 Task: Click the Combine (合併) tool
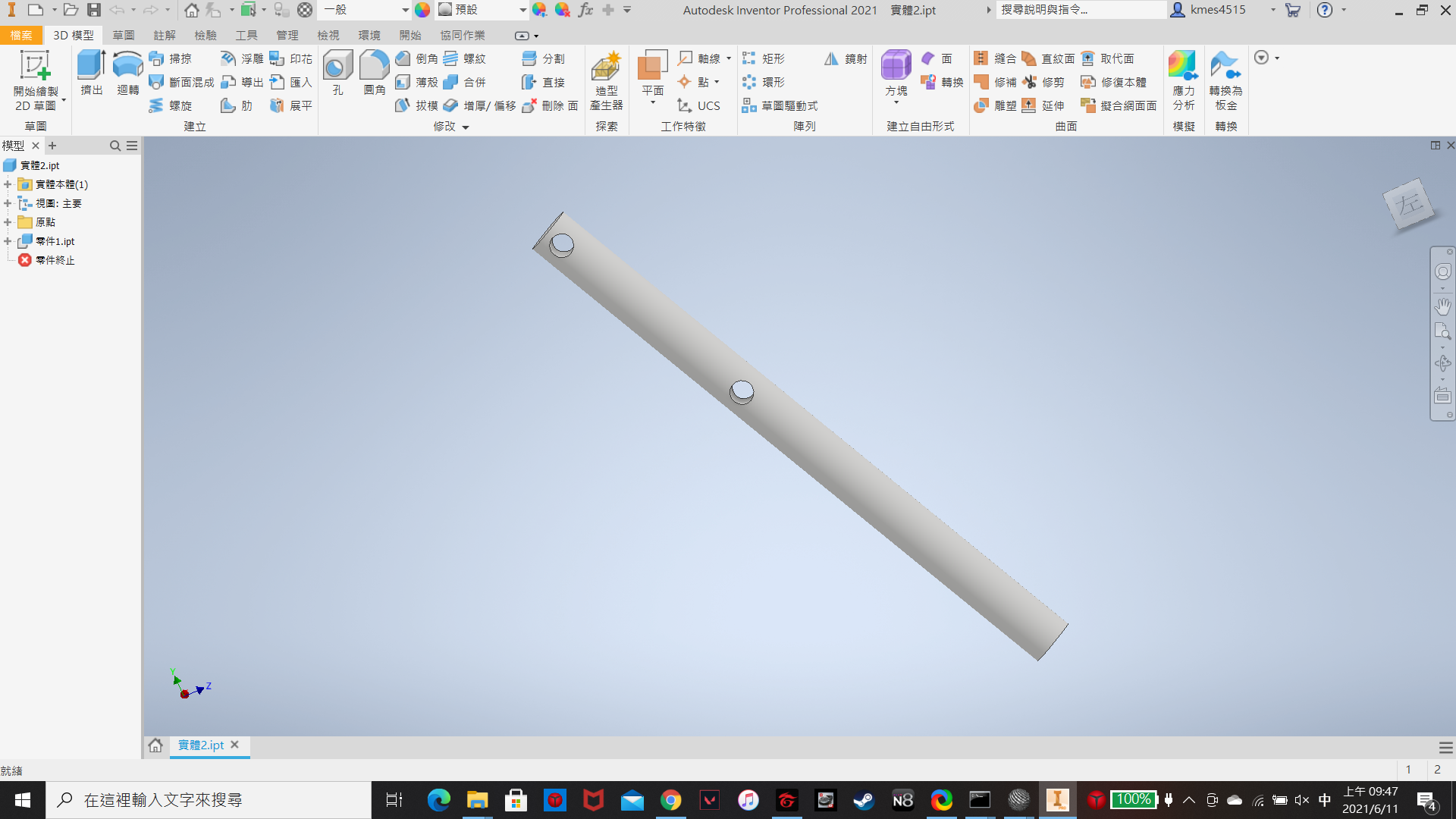pyautogui.click(x=464, y=82)
